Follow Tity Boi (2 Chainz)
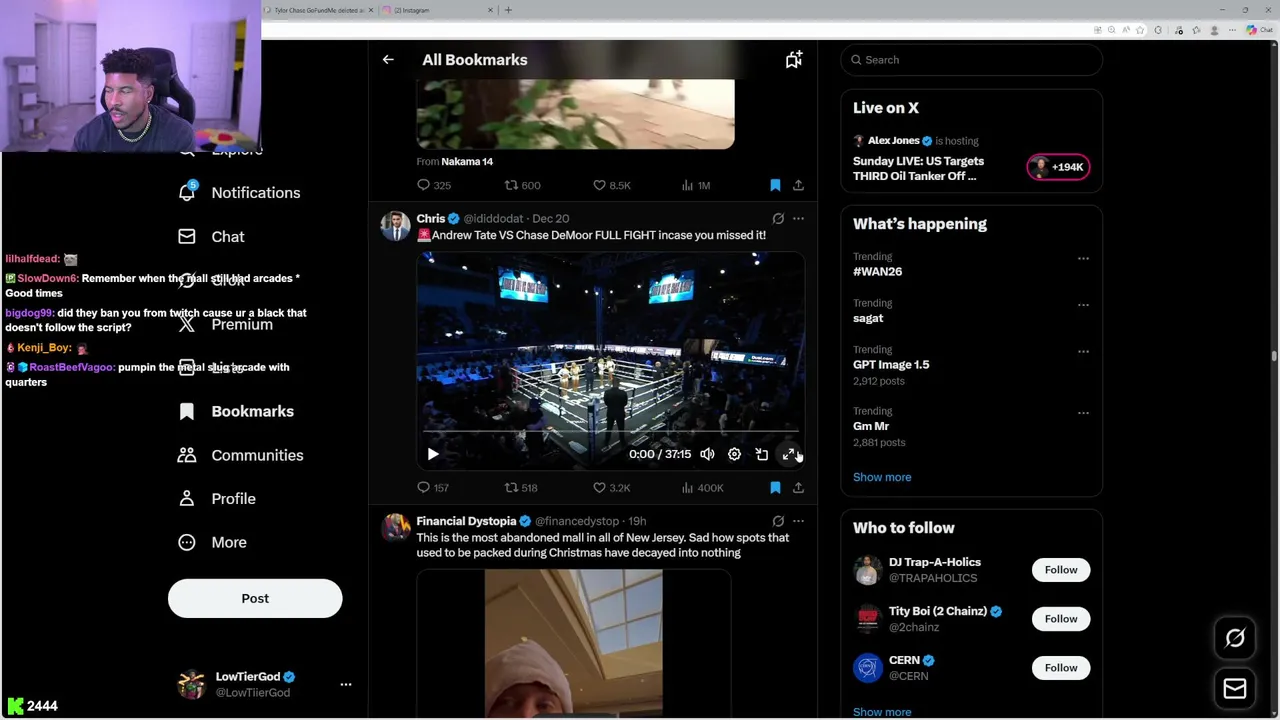1280x720 pixels. (x=1061, y=619)
